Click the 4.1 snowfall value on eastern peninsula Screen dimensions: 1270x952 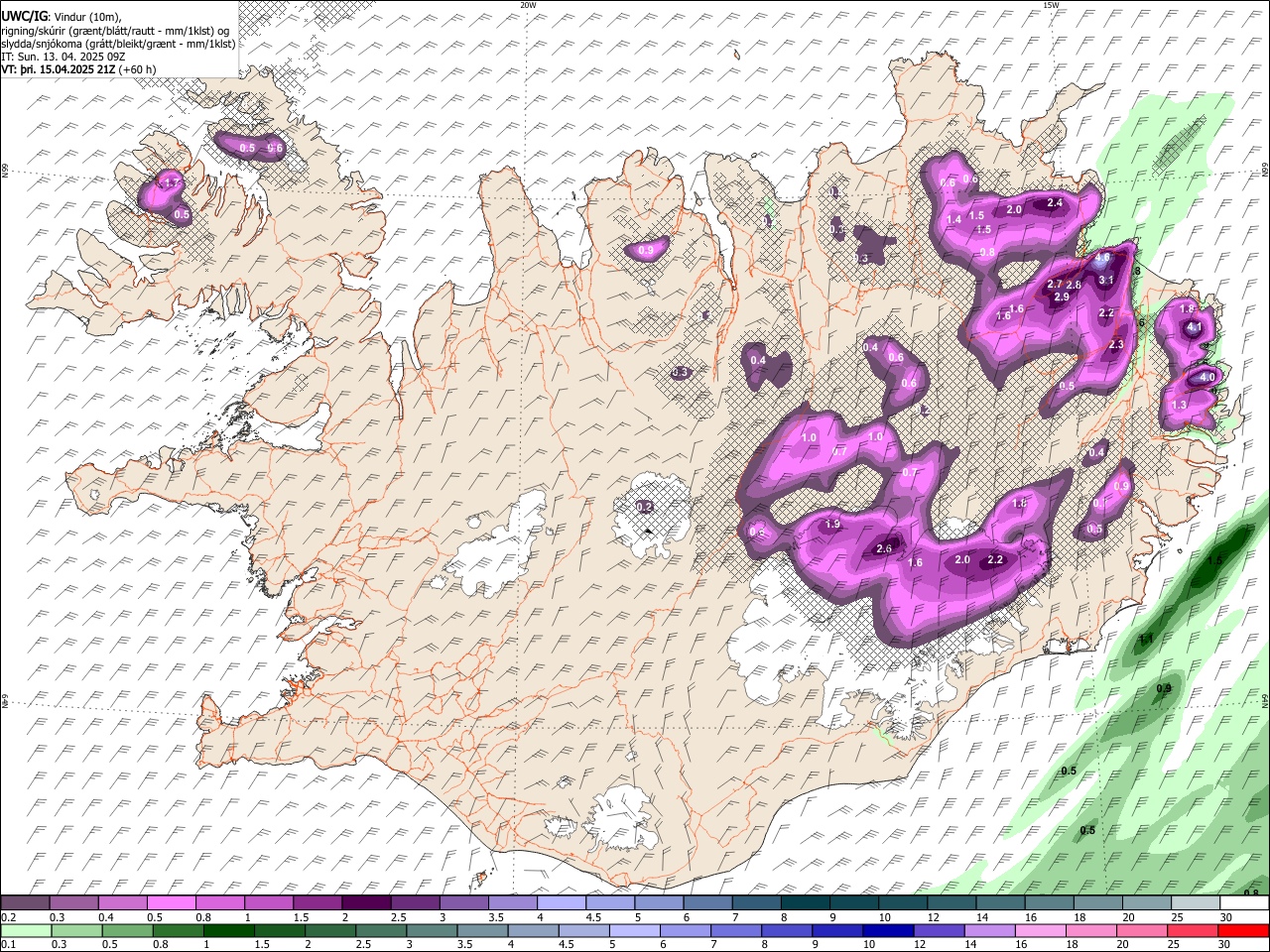pyautogui.click(x=1195, y=327)
